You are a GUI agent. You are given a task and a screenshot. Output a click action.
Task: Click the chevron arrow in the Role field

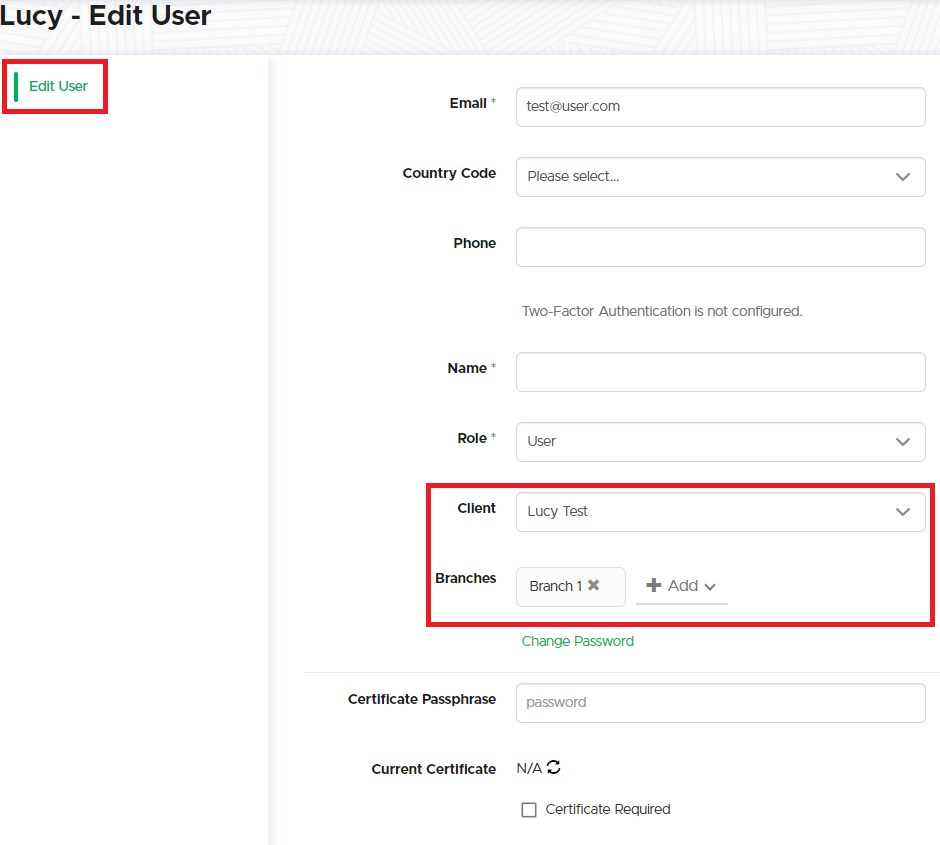(903, 442)
